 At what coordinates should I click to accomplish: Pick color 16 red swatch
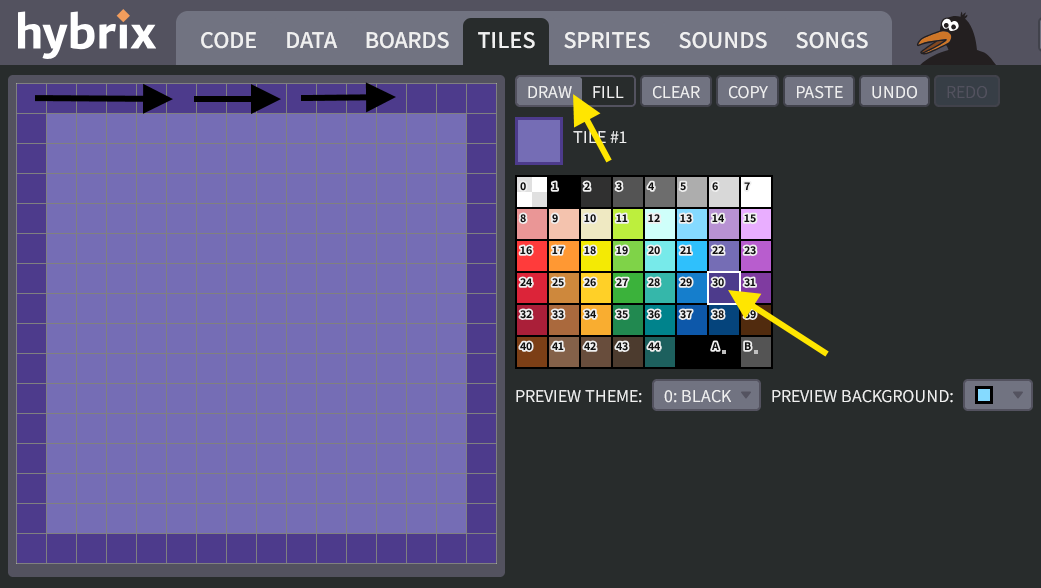(532, 256)
